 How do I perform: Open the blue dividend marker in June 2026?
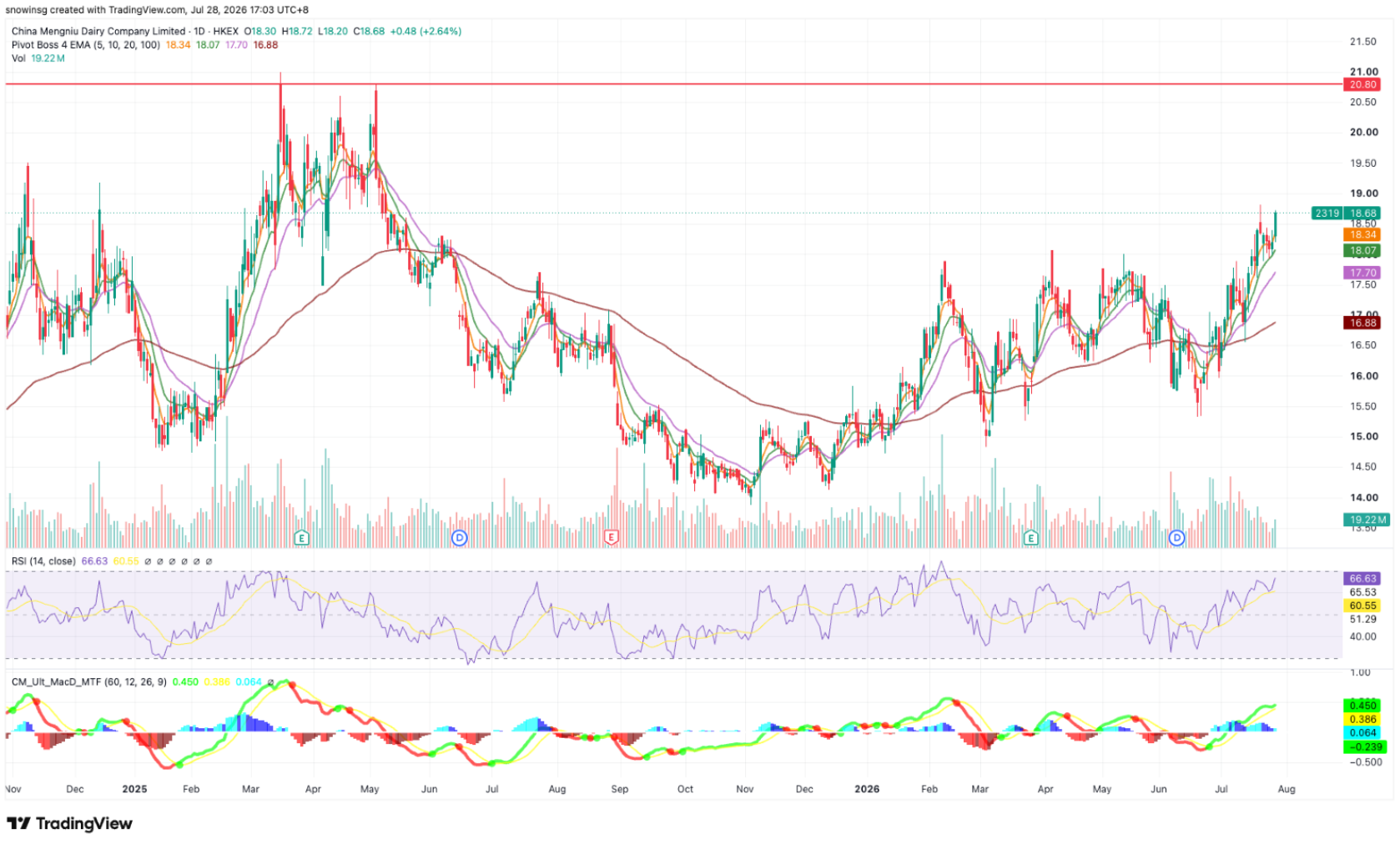pyautogui.click(x=1176, y=538)
